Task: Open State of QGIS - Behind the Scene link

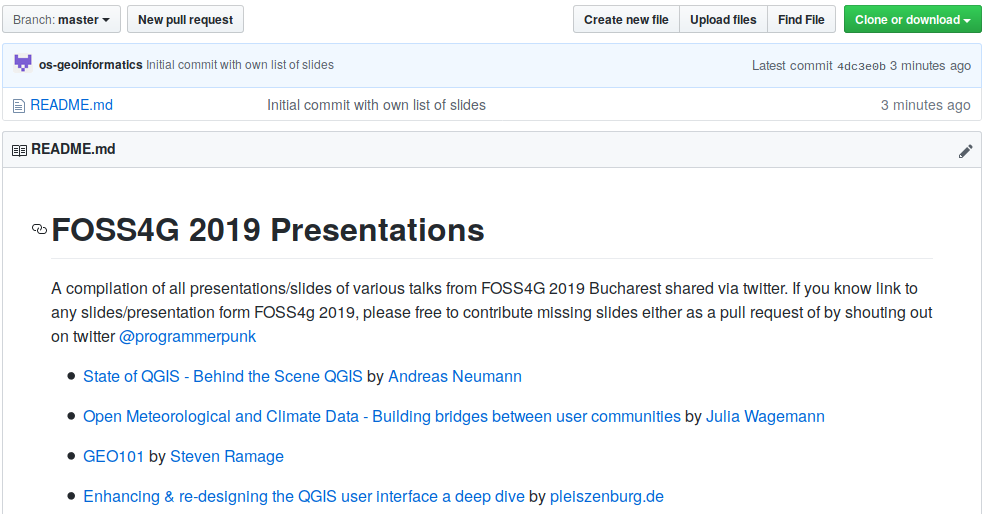Action: tap(223, 377)
